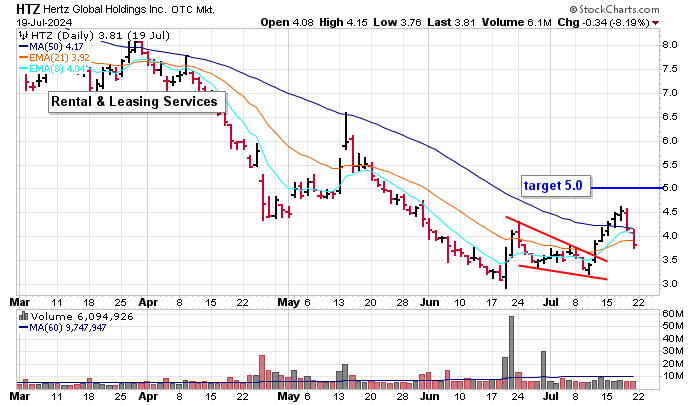Click the target 5.0 annotation box
The image size is (700, 405).
556,185
